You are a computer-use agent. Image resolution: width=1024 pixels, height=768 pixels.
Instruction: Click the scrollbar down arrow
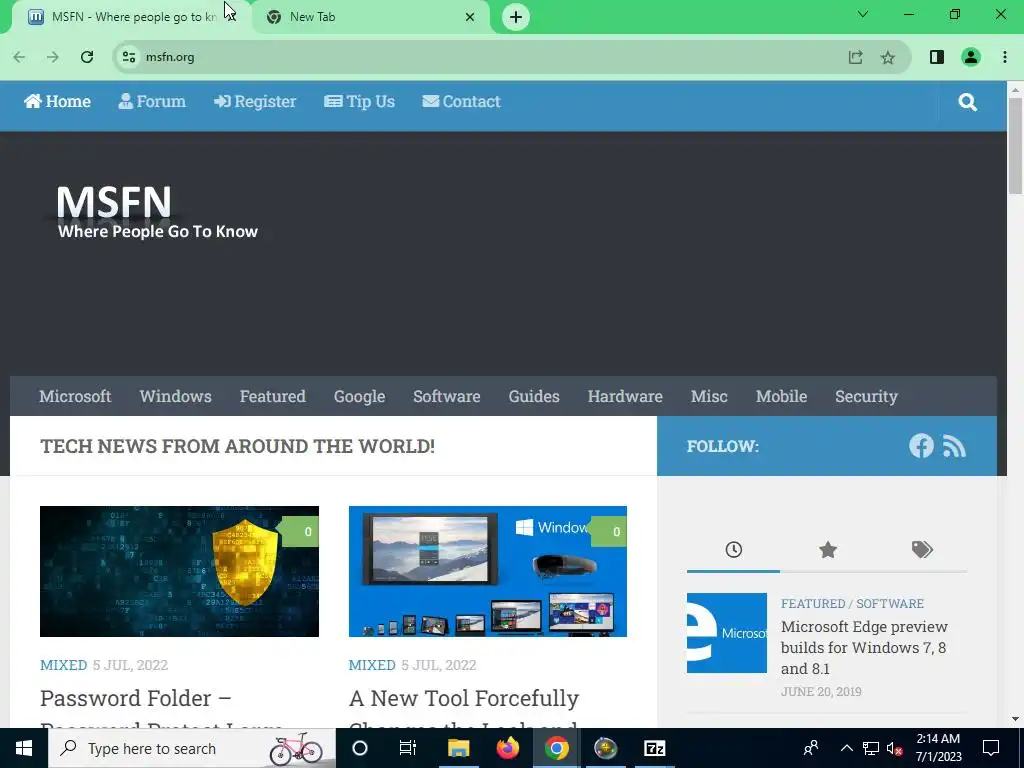[x=1015, y=719]
